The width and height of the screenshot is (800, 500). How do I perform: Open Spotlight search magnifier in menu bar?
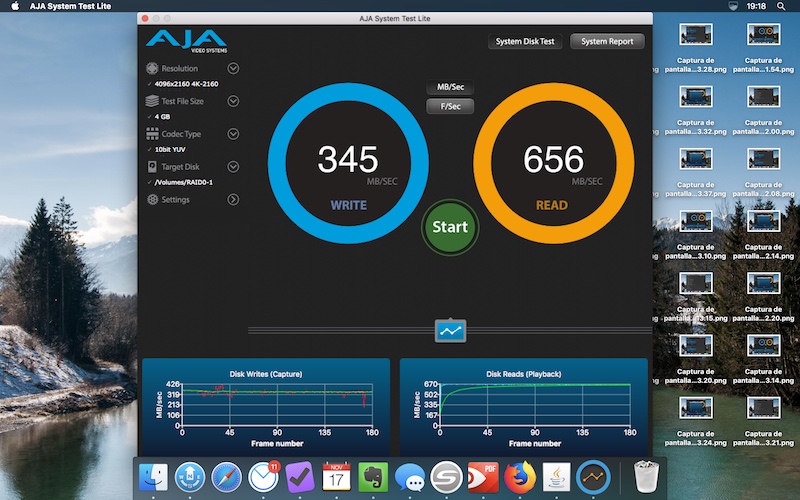[x=781, y=6]
